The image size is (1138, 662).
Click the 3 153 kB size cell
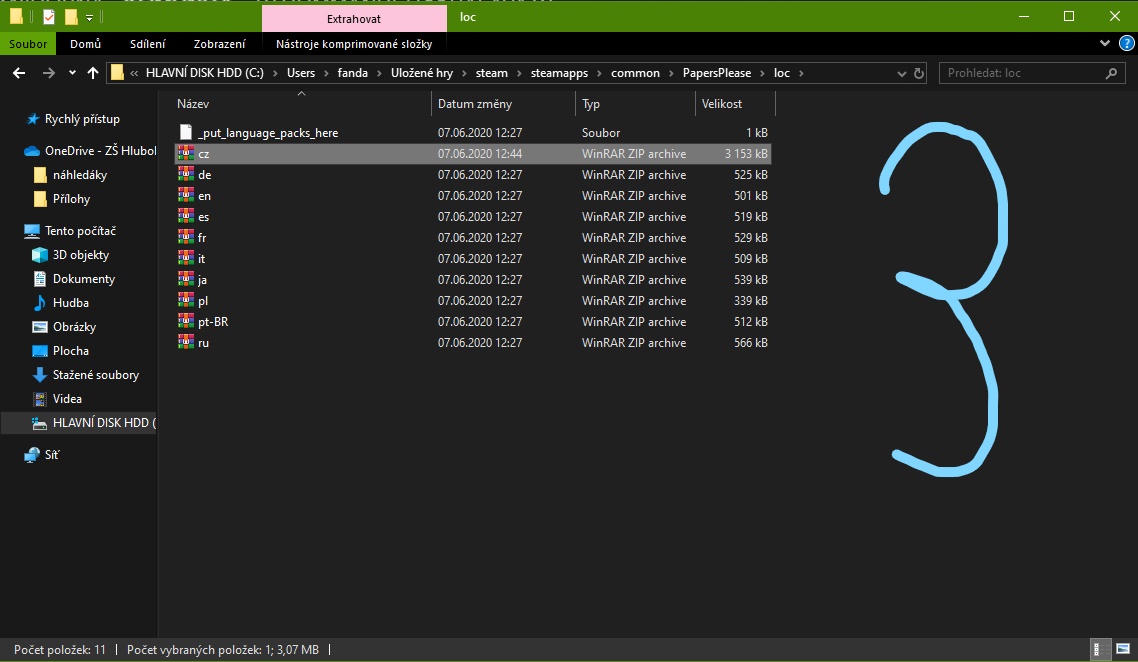pyautogui.click(x=745, y=154)
